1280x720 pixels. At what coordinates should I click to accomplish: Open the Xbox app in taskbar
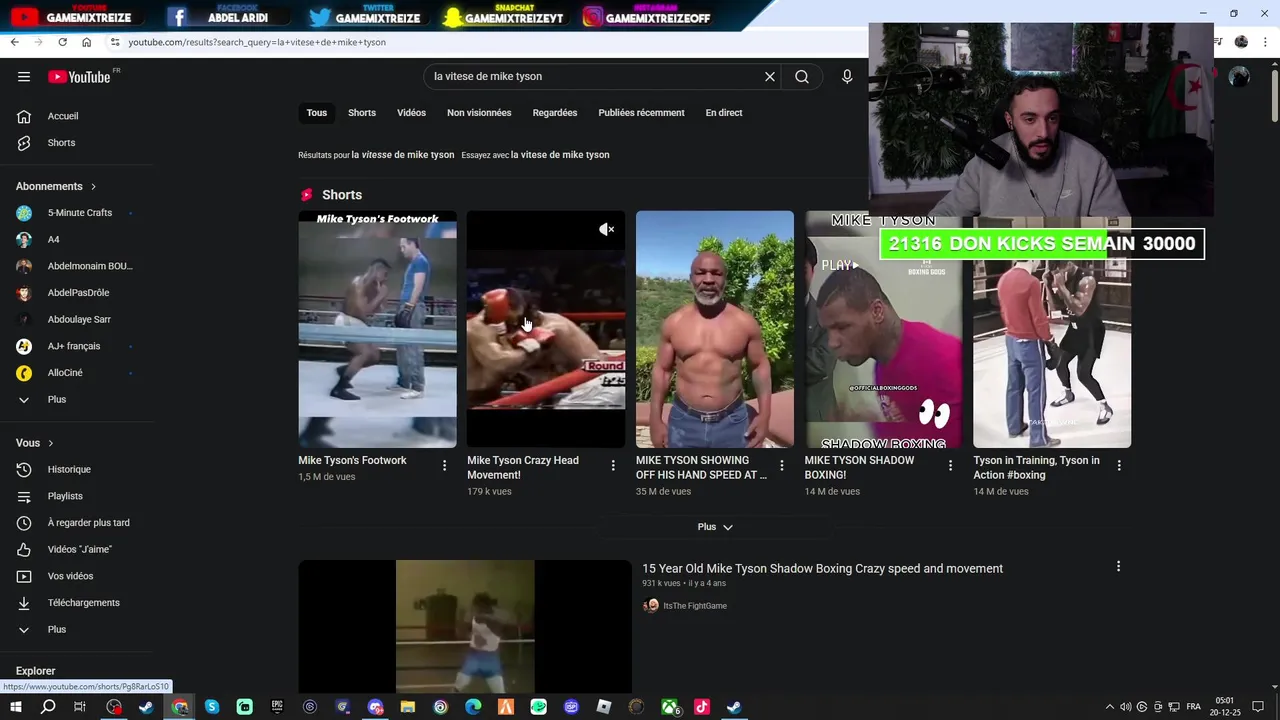pos(670,707)
